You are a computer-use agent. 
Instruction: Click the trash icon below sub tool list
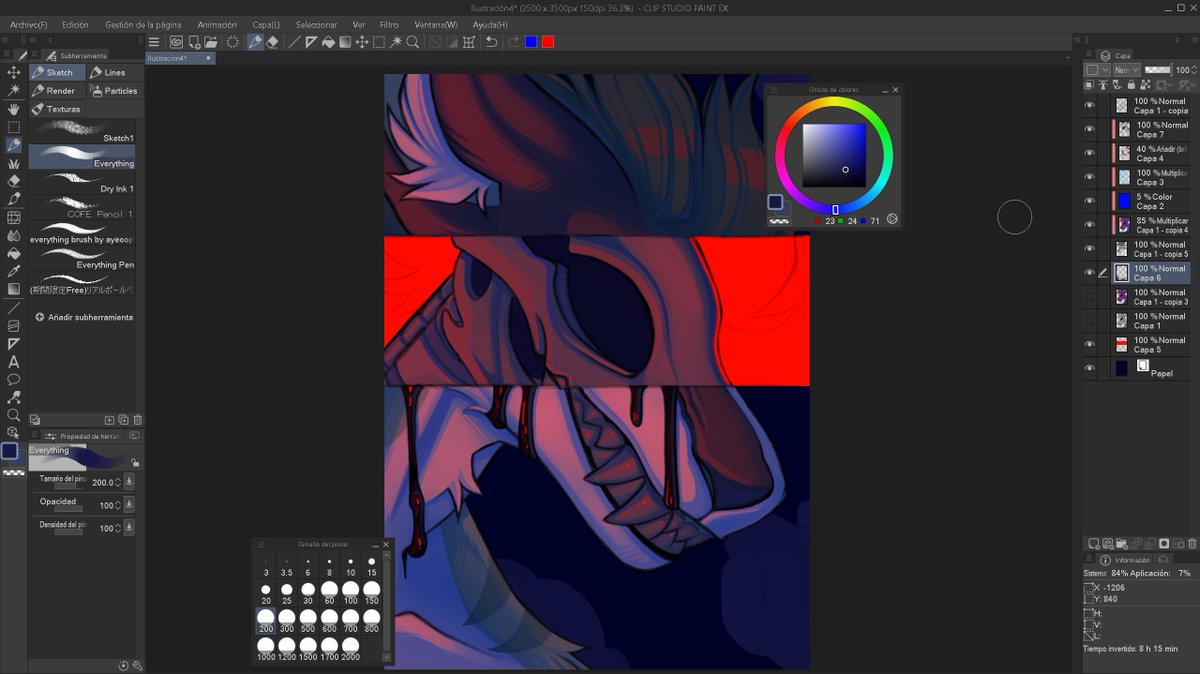[138, 420]
